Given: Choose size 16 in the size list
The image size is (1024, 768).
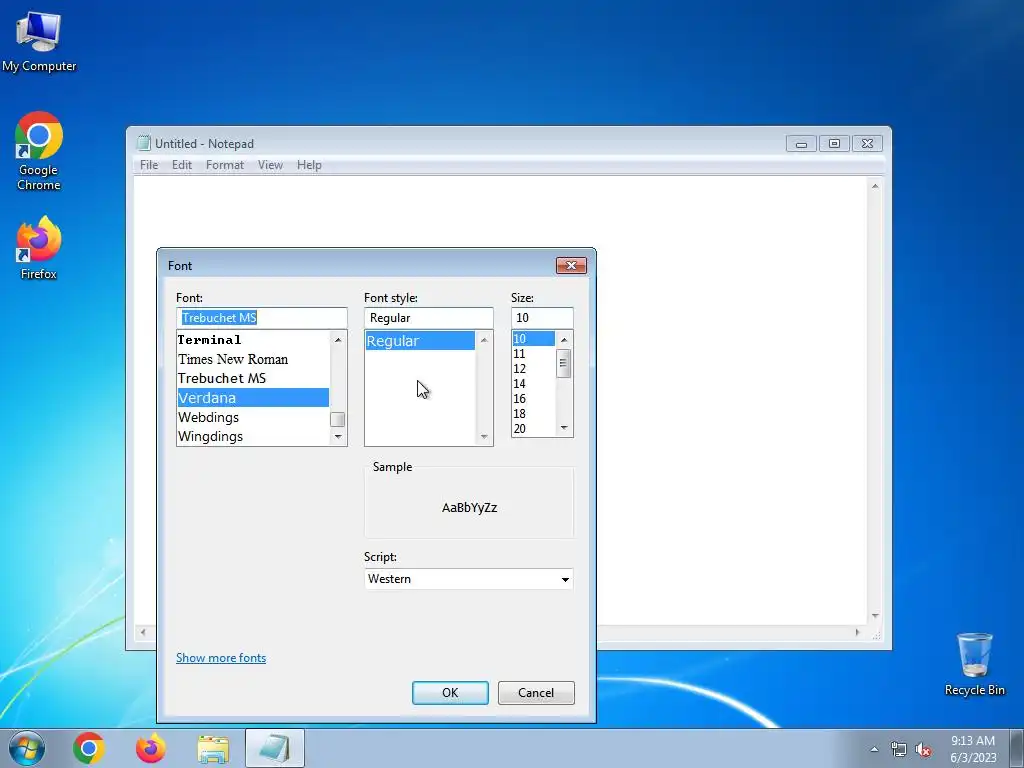Looking at the screenshot, I should [534, 399].
